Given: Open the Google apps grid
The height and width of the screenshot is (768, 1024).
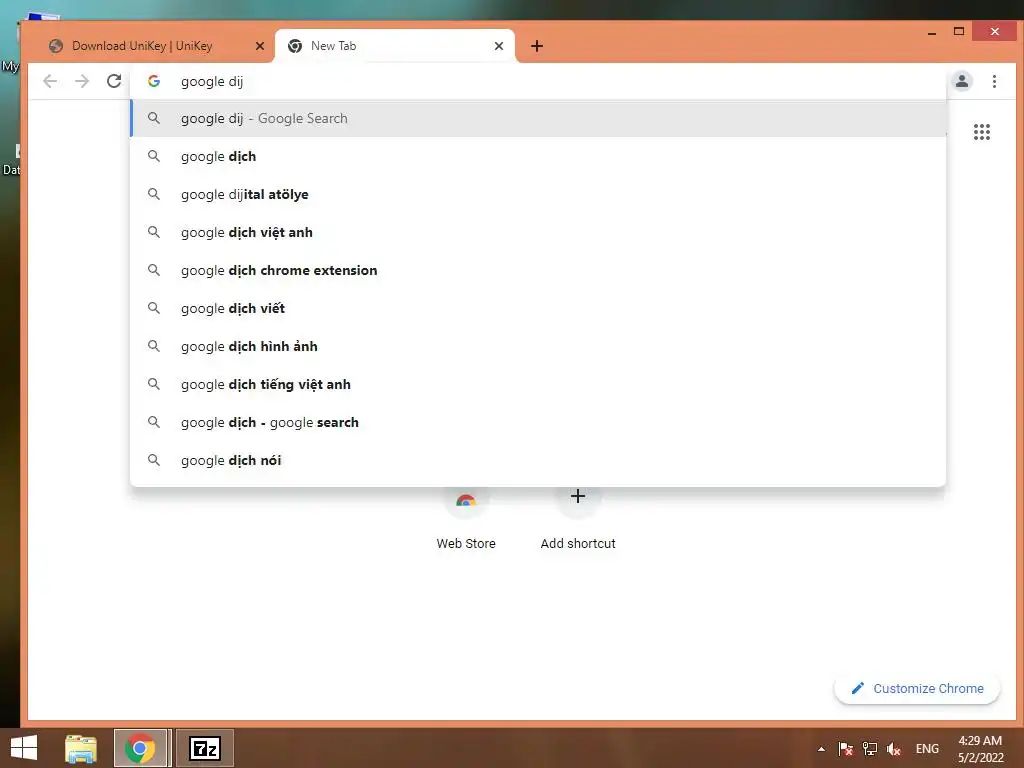Looking at the screenshot, I should pyautogui.click(x=982, y=132).
